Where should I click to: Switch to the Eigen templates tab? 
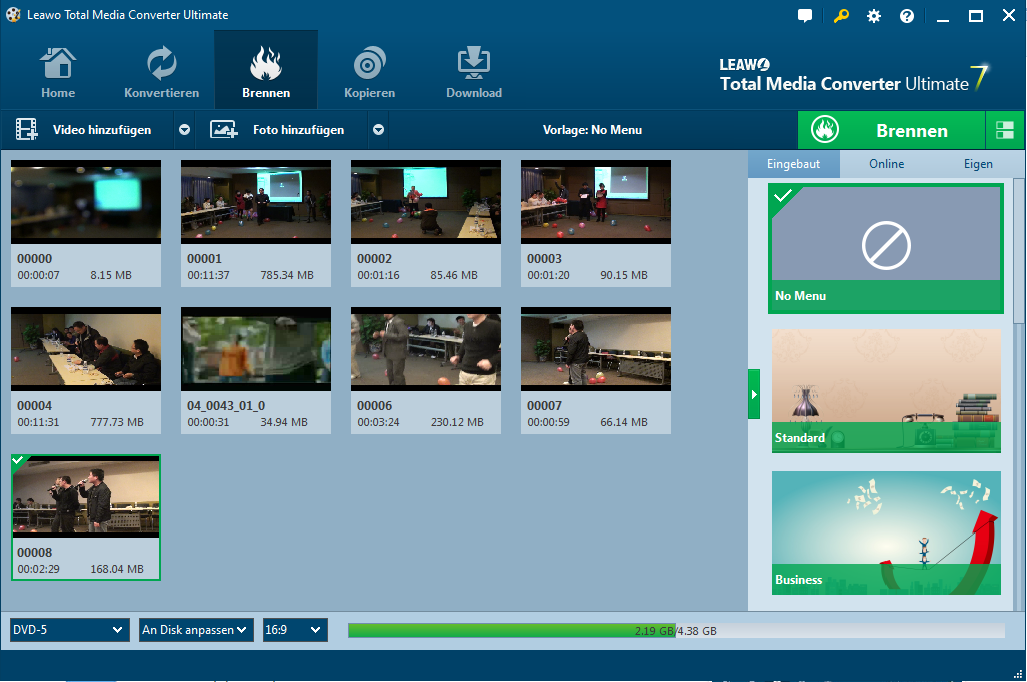coord(977,164)
